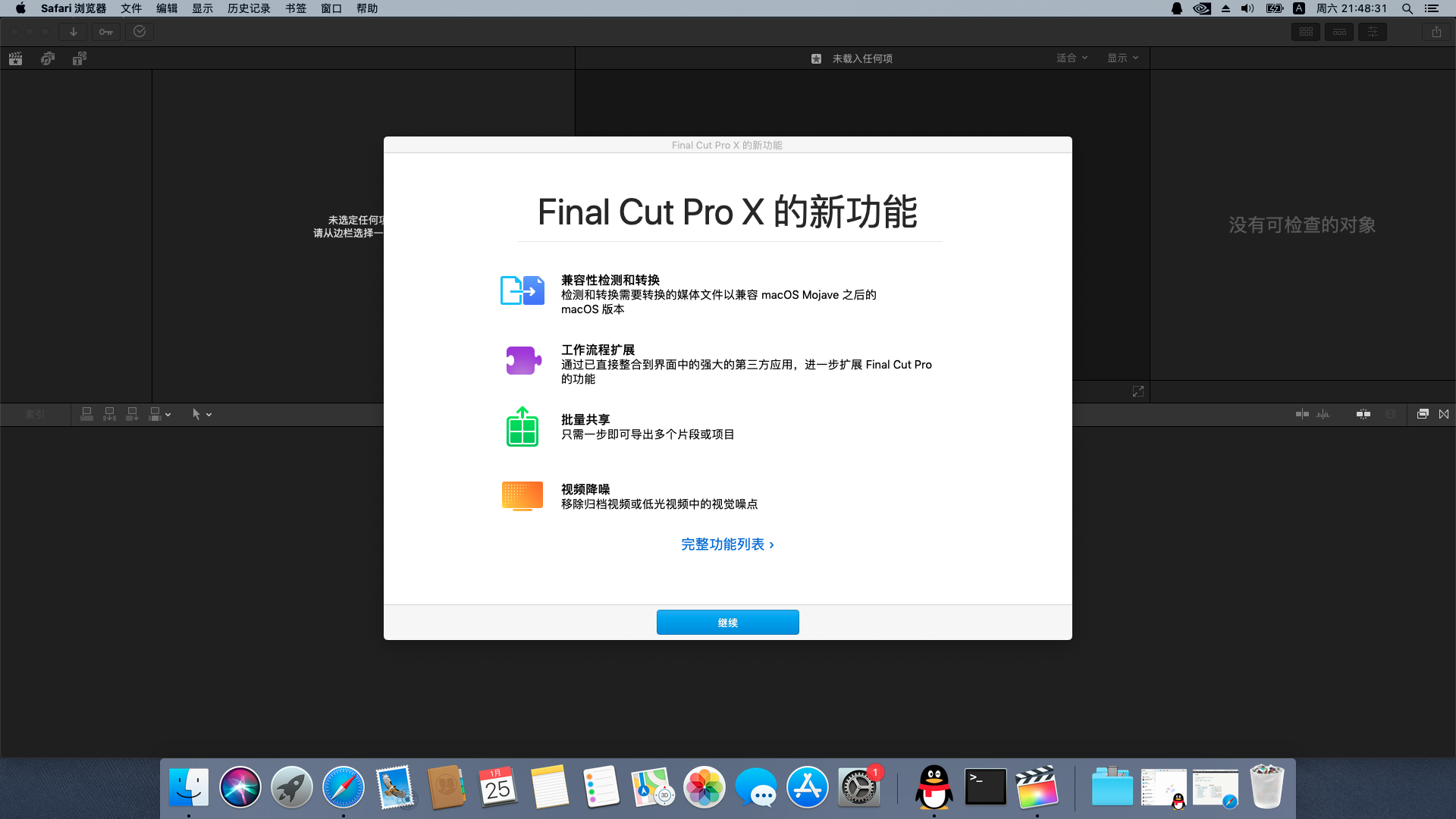Open the 显示 view options dropdown

coord(1122,58)
